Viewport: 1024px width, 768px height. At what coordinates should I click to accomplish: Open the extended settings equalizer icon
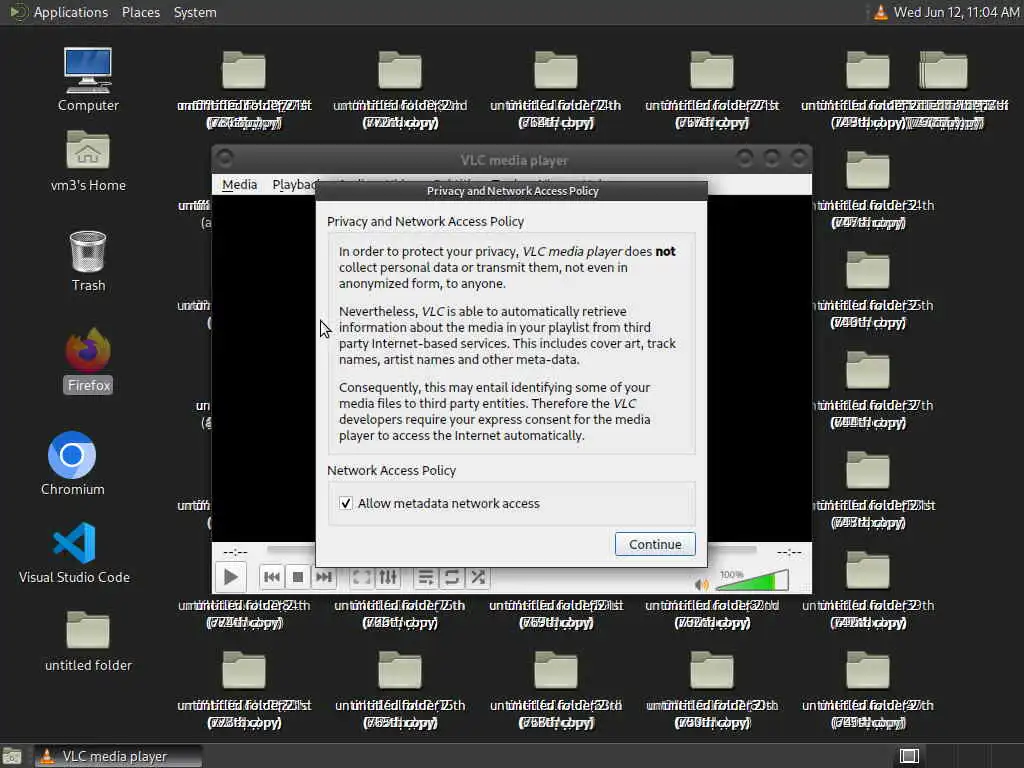388,577
